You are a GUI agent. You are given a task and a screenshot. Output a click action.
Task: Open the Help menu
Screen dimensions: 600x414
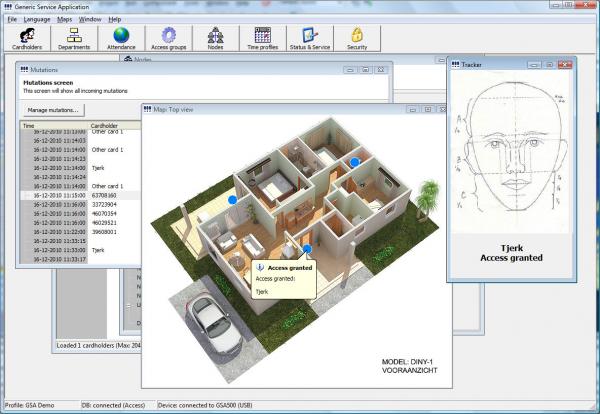click(115, 19)
